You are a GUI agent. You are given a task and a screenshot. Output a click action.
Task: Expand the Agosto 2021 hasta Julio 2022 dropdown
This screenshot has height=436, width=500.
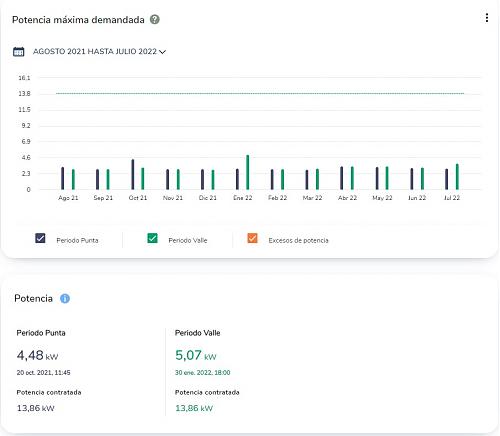coord(99,52)
